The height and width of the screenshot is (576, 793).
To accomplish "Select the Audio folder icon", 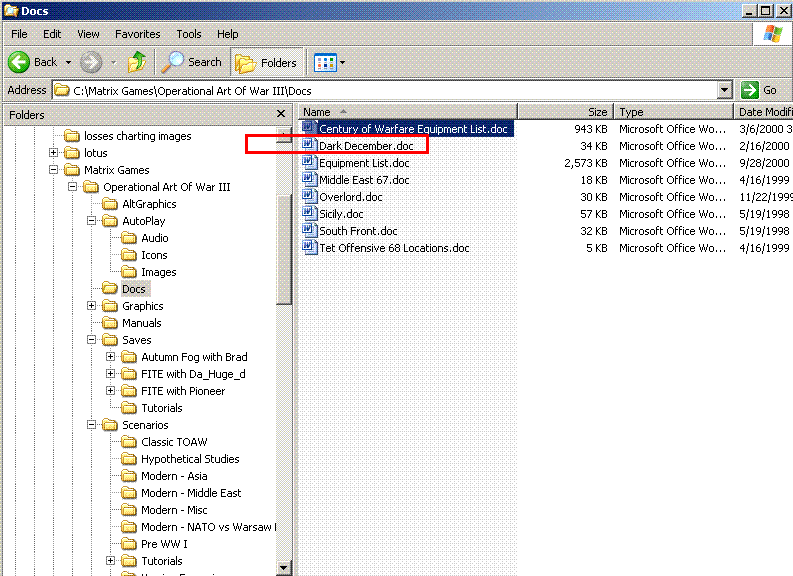I will point(129,238).
